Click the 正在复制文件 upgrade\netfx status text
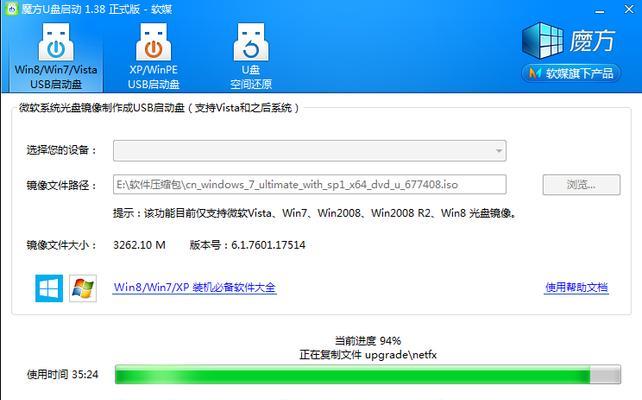The width and height of the screenshot is (642, 400). [368, 355]
